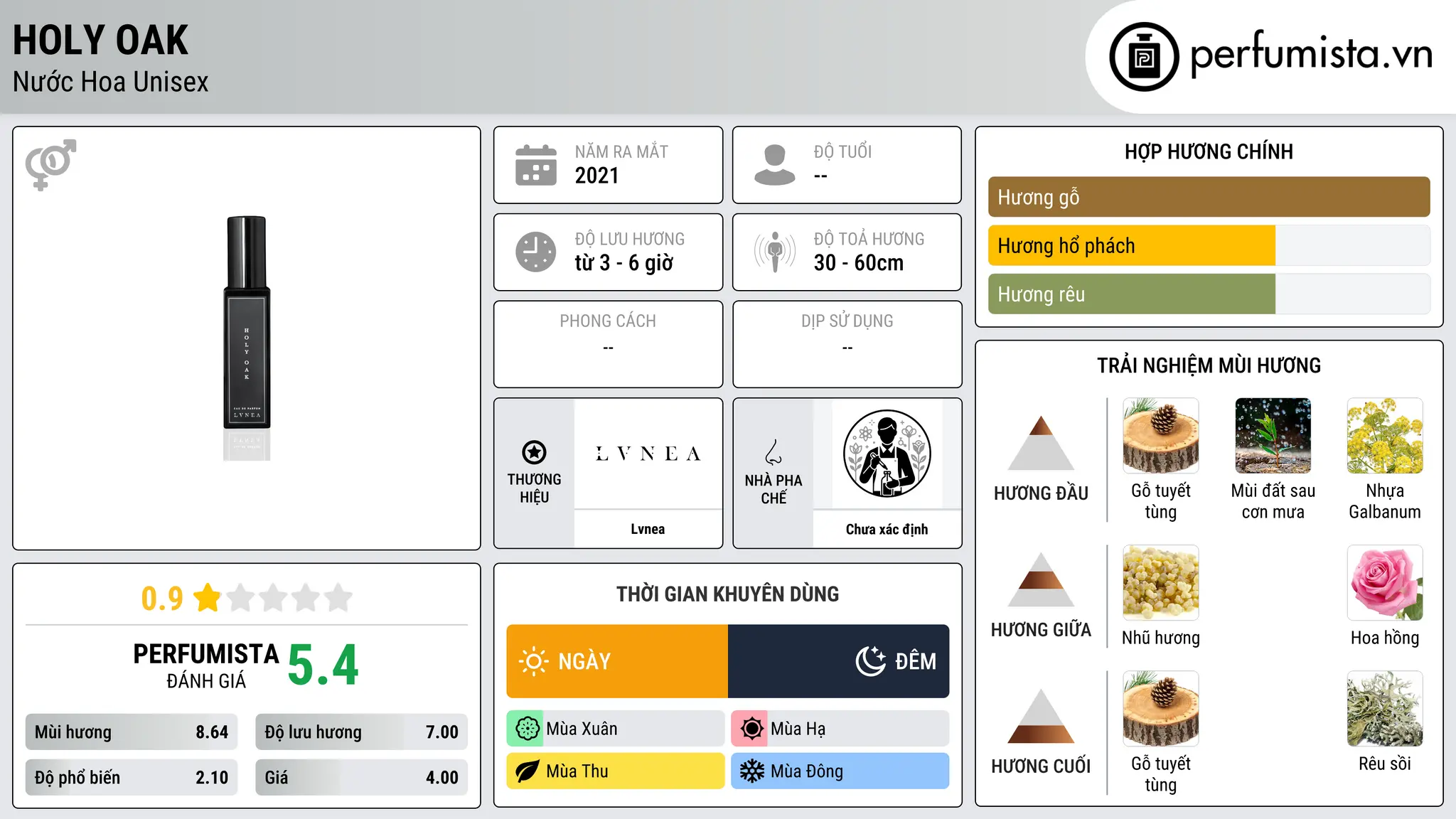This screenshot has height=819, width=1456.
Task: Click the Dịp sử dụng card
Action: click(x=847, y=344)
